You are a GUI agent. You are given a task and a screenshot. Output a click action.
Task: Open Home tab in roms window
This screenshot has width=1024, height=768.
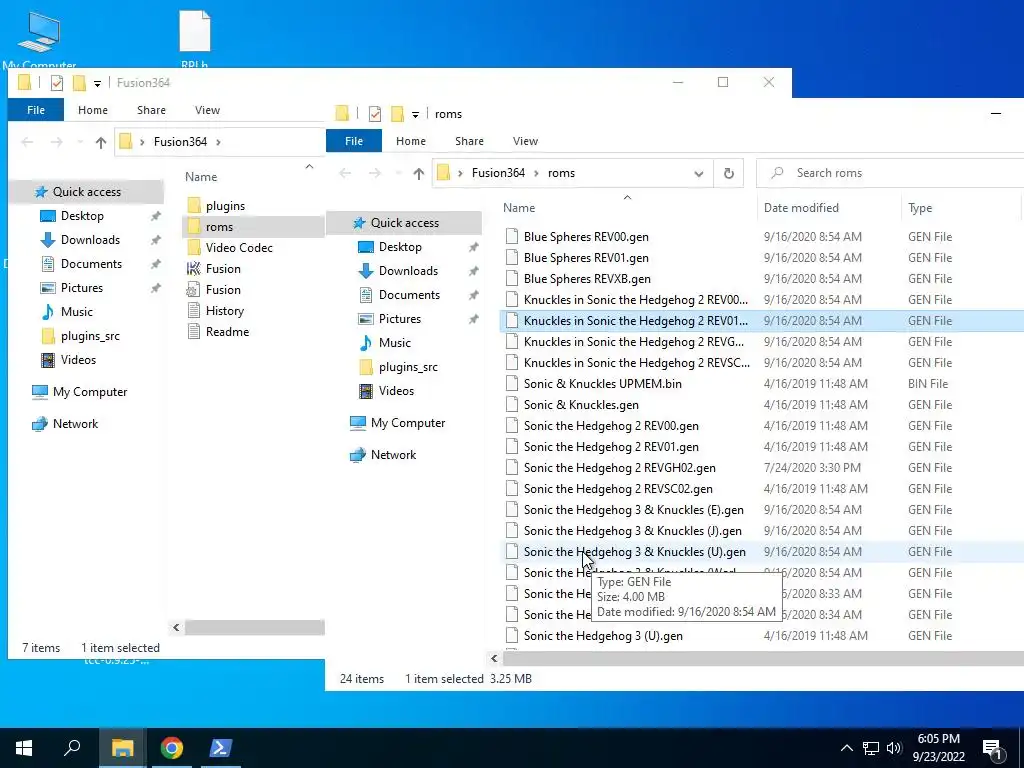(x=411, y=141)
